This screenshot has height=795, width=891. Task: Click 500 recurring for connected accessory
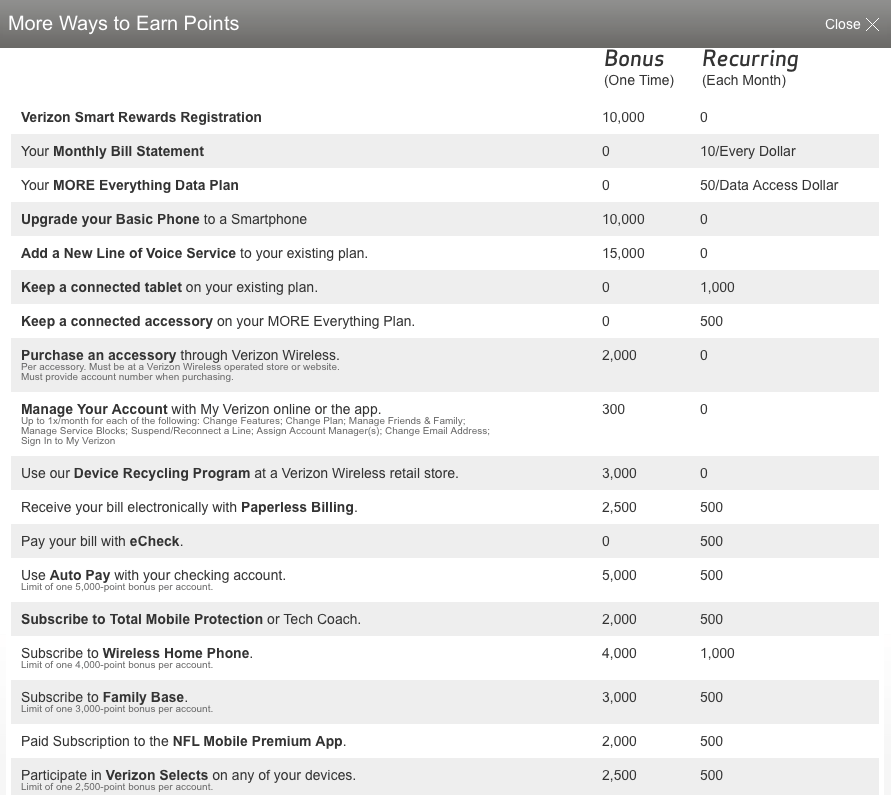click(x=711, y=321)
